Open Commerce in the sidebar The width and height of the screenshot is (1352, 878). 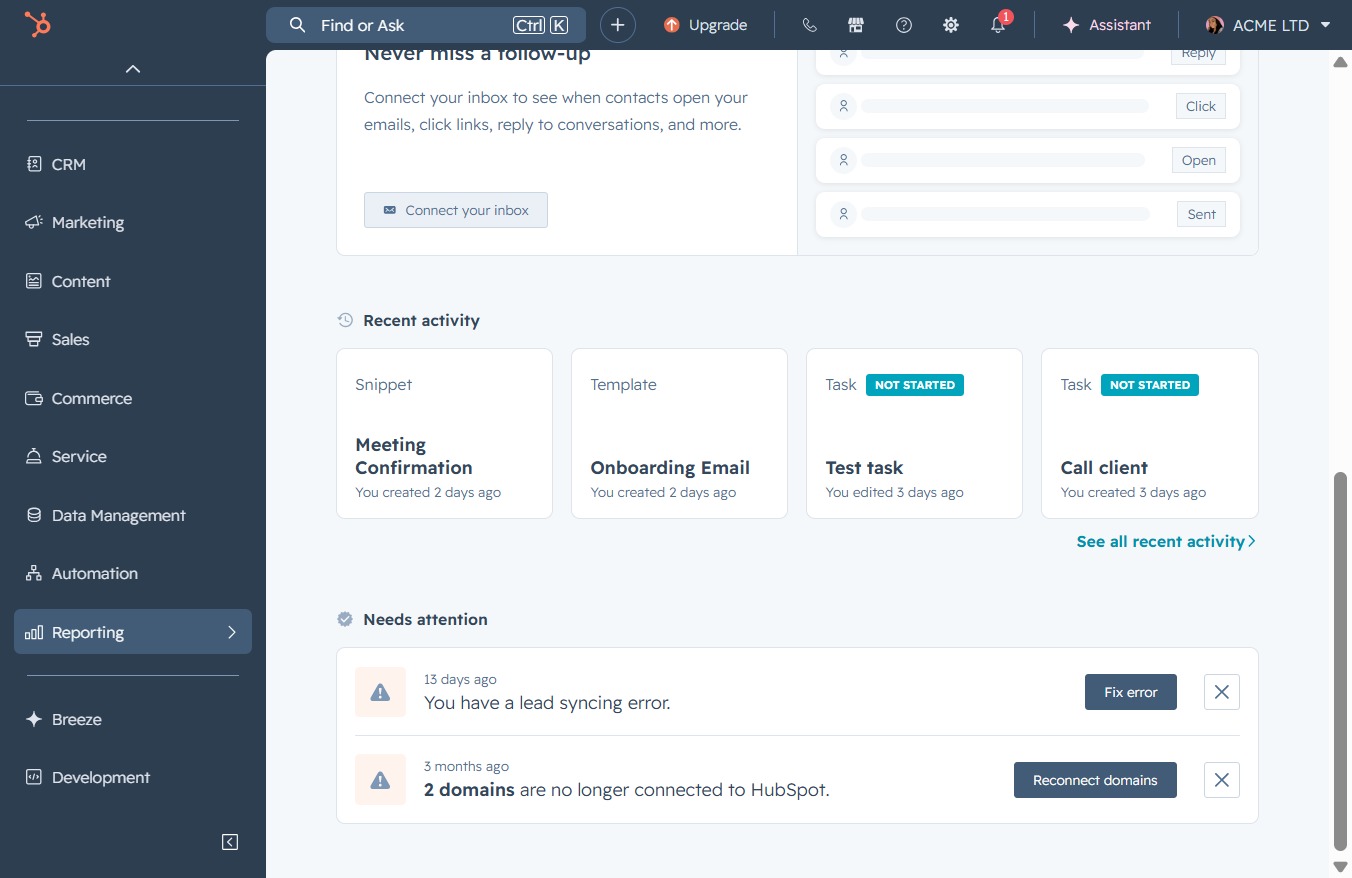[133, 398]
